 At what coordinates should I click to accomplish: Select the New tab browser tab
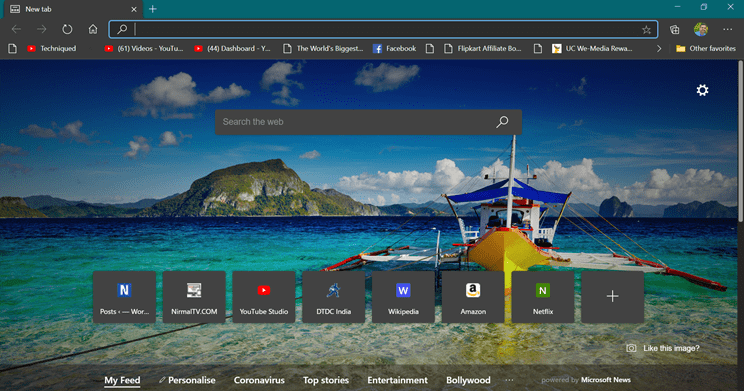74,9
